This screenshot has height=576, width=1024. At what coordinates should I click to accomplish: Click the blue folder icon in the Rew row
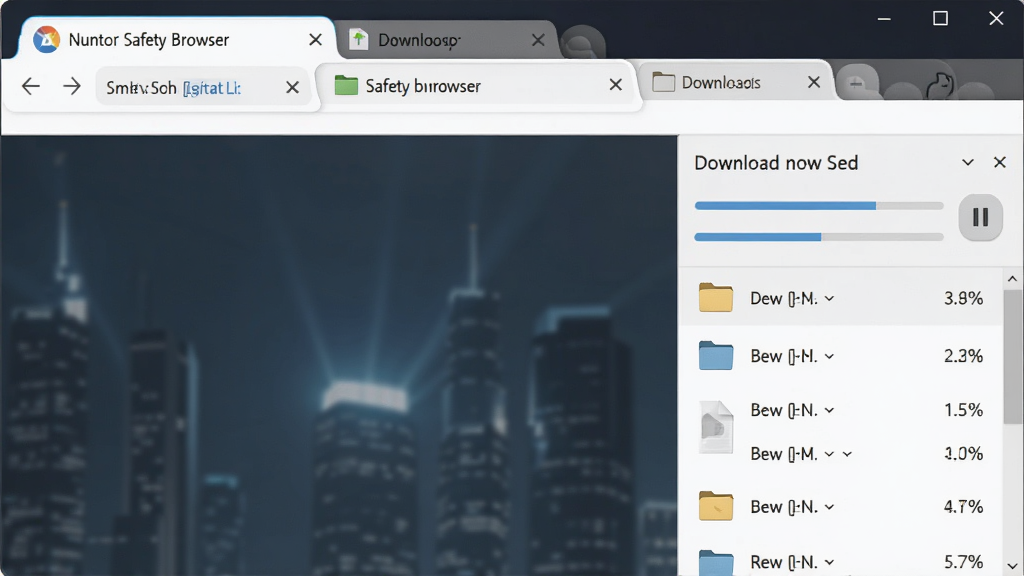(716, 562)
